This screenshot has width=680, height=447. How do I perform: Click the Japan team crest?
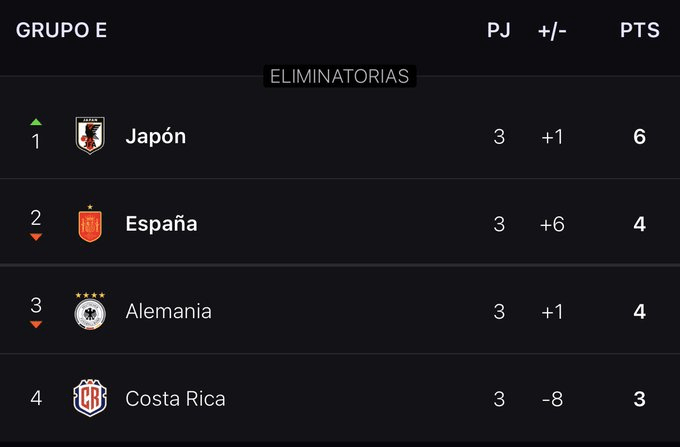pos(90,136)
